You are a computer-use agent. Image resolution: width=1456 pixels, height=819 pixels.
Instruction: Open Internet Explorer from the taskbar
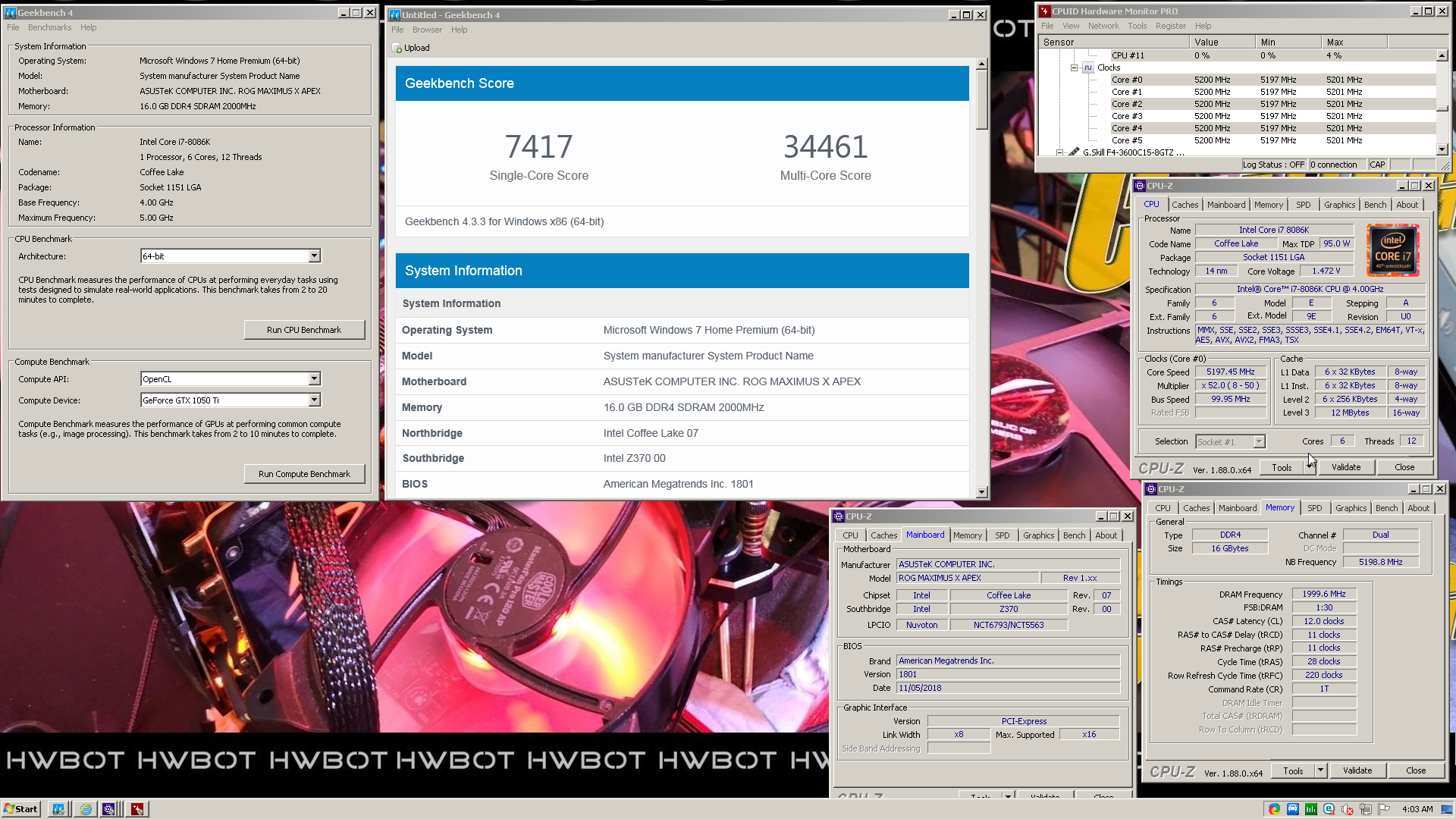[x=86, y=809]
